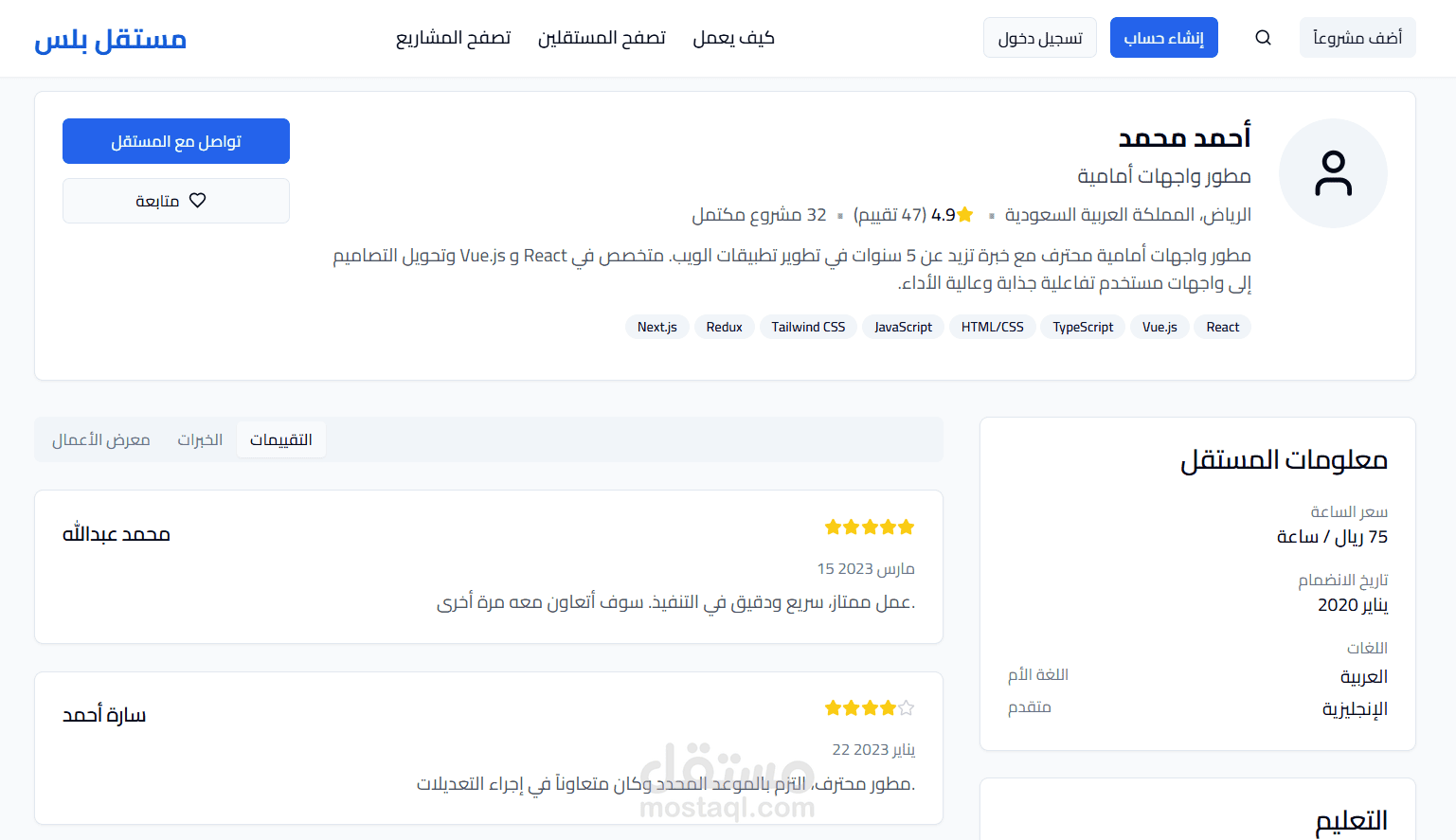Click four-star rating in سارة أحمد review
Viewport: 1456px width, 840px height.
[x=869, y=707]
